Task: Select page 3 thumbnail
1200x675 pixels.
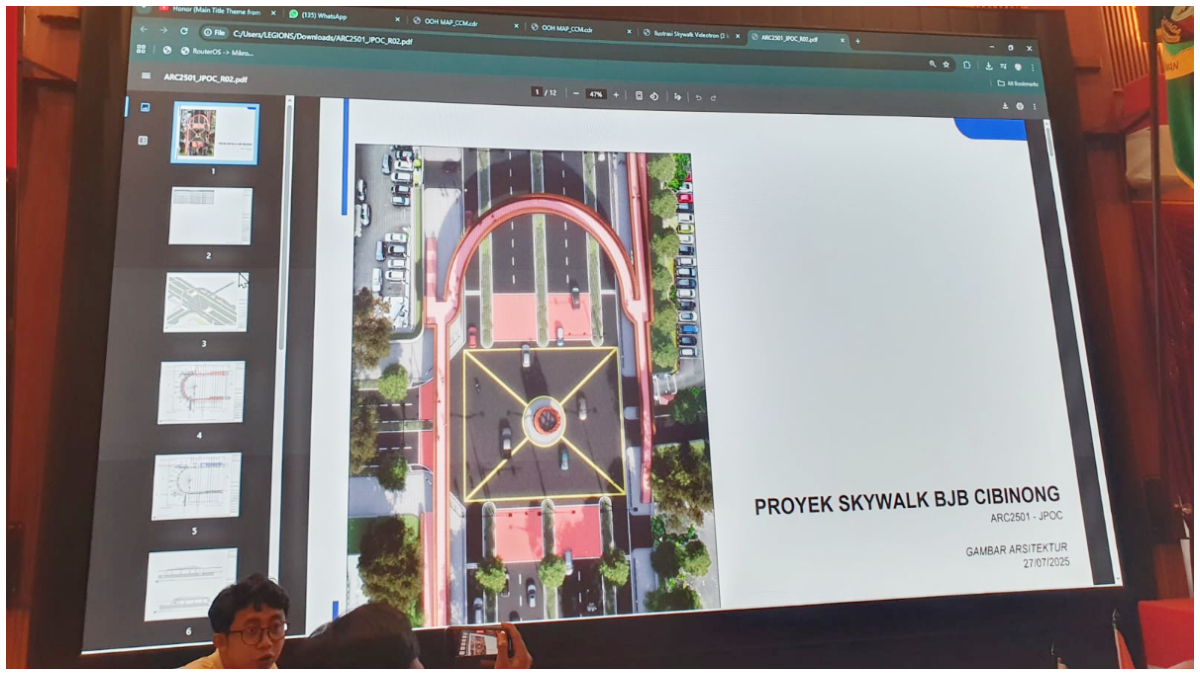Action: pyautogui.click(x=206, y=302)
